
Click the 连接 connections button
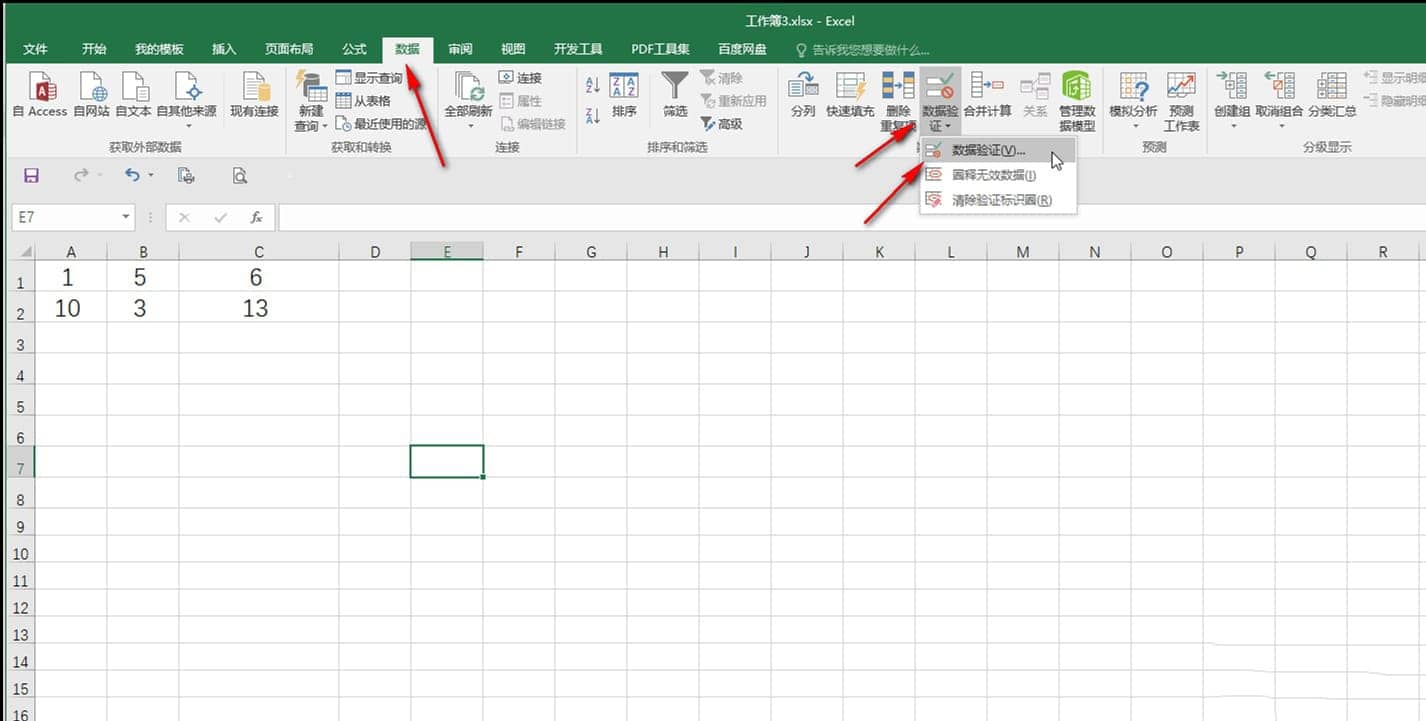coord(521,78)
